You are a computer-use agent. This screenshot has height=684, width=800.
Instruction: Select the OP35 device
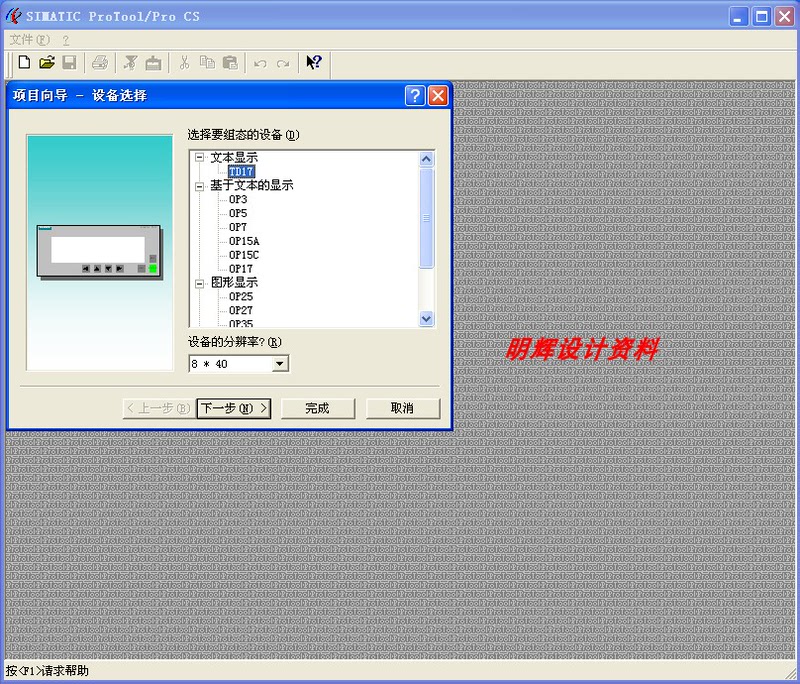coord(241,323)
